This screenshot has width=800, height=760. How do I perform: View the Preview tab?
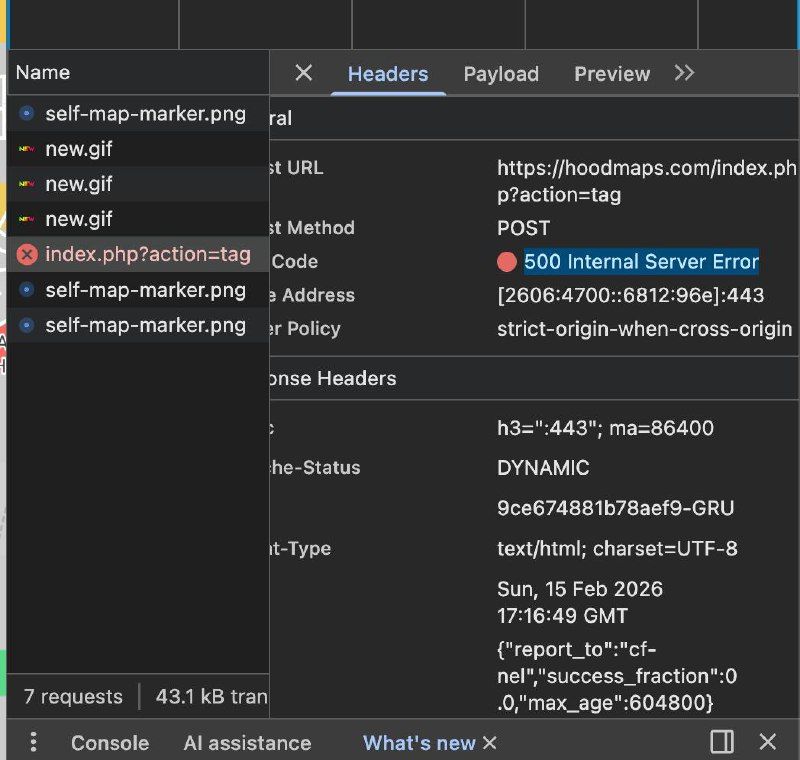612,74
